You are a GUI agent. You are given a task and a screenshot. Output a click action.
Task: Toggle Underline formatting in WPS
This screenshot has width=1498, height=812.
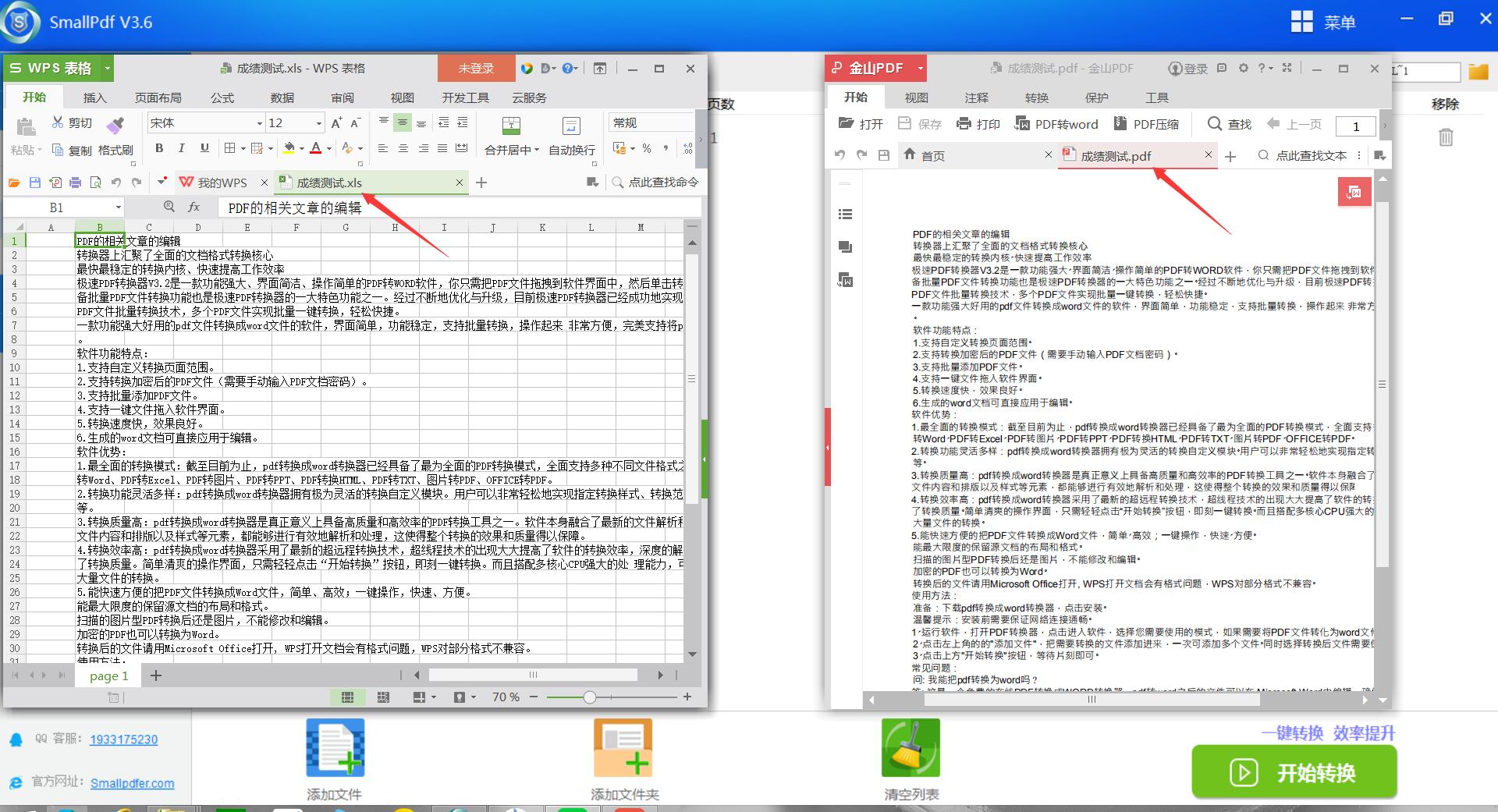pos(204,148)
